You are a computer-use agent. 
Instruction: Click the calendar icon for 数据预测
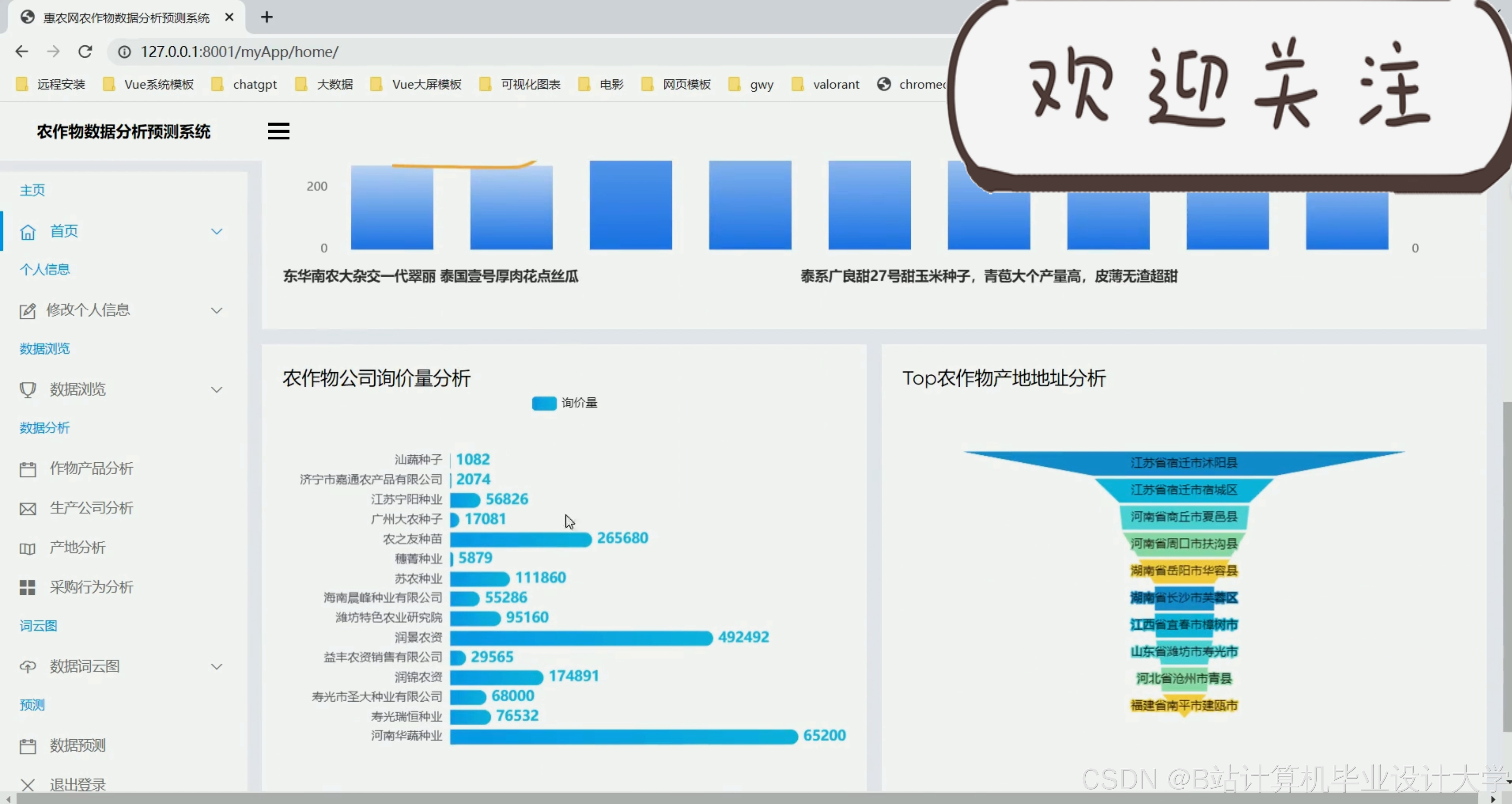point(28,745)
